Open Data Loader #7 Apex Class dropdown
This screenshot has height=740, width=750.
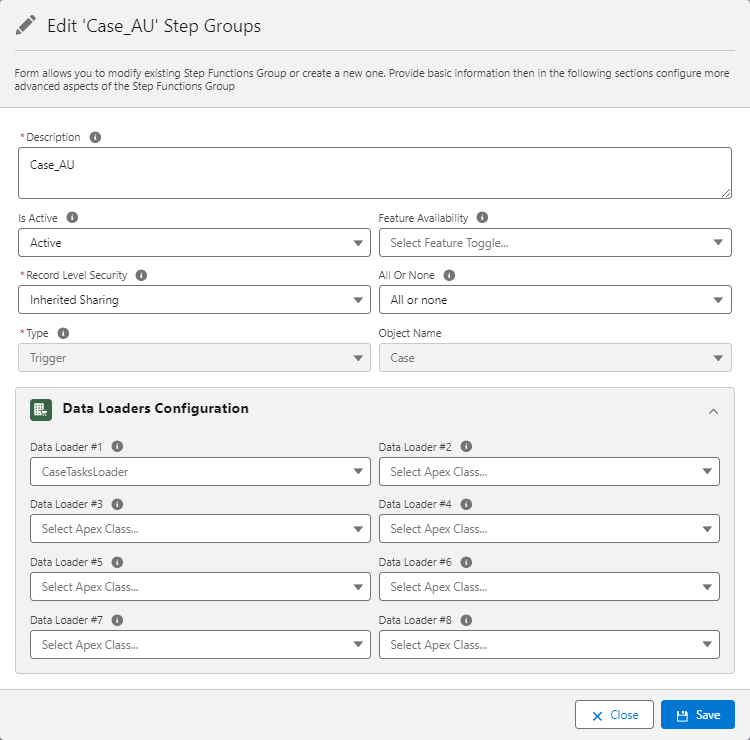click(x=200, y=644)
